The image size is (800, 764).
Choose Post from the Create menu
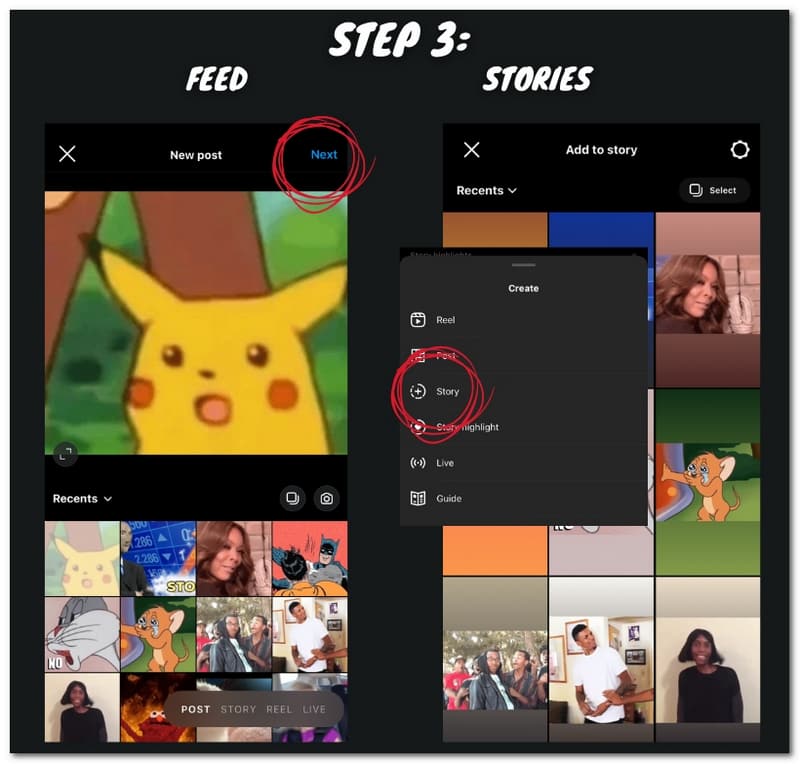tap(523, 356)
